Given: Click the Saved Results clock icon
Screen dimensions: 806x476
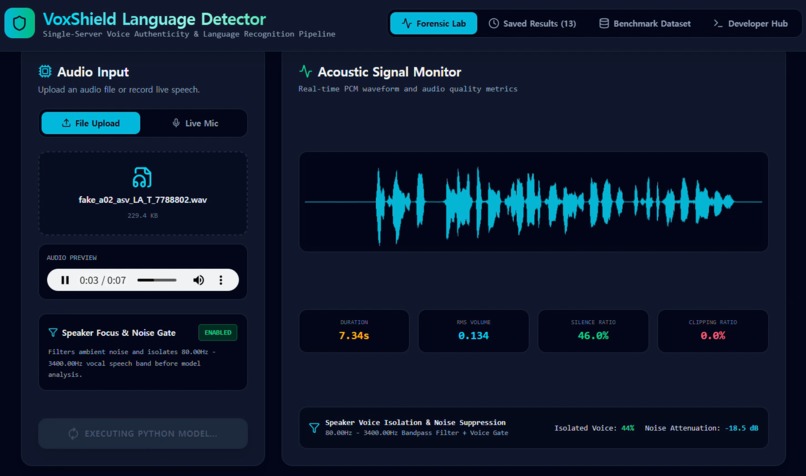Looking at the screenshot, I should coord(493,24).
